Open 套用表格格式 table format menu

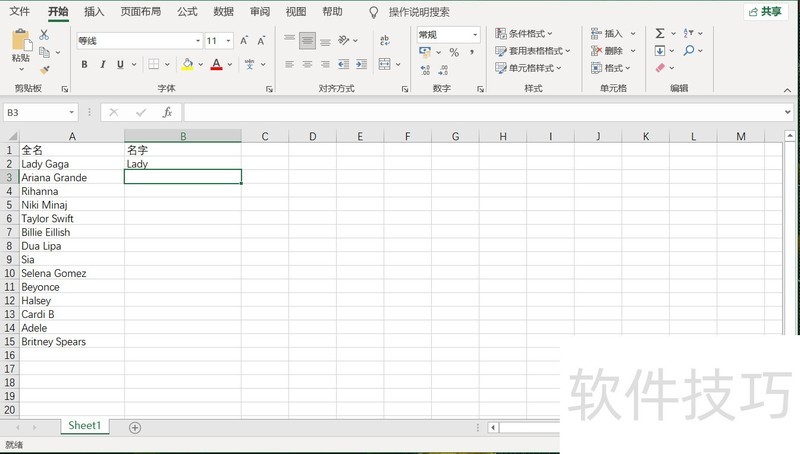[x=533, y=51]
